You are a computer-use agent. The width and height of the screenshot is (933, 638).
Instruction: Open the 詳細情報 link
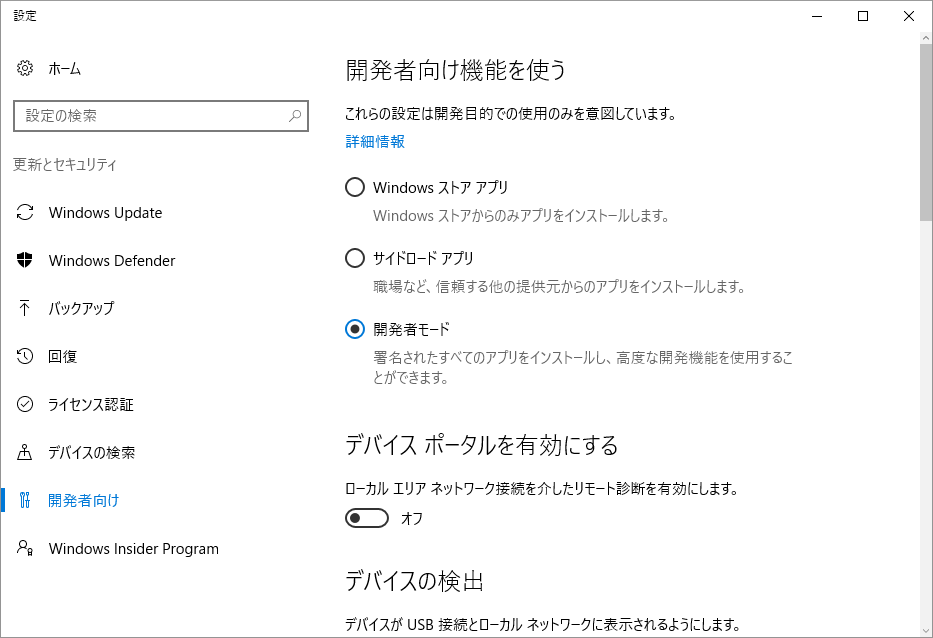[375, 142]
